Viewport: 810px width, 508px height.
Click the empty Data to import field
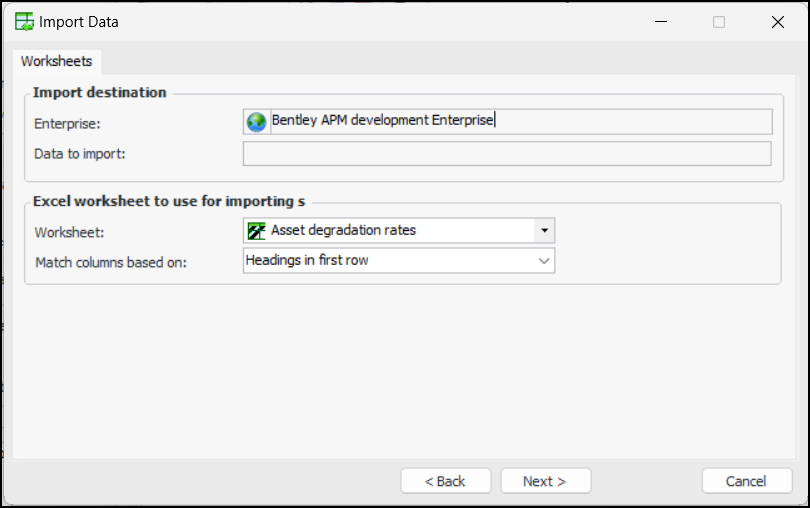[507, 153]
